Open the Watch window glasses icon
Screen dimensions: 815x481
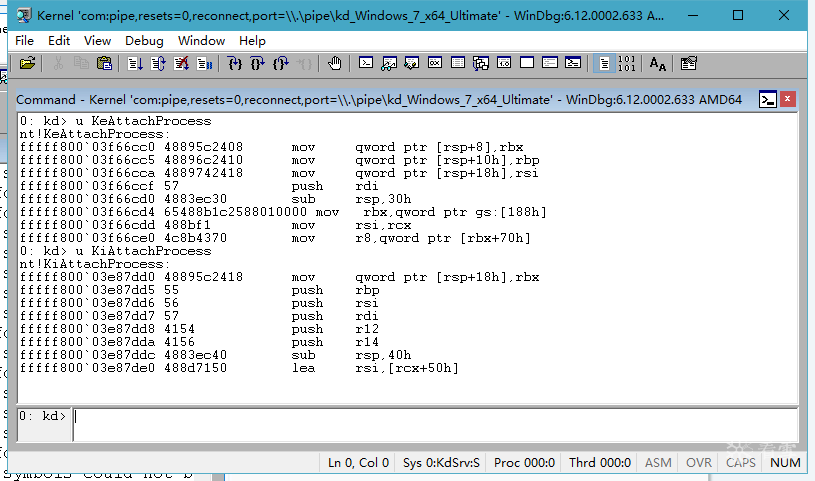pyautogui.click(x=389, y=63)
